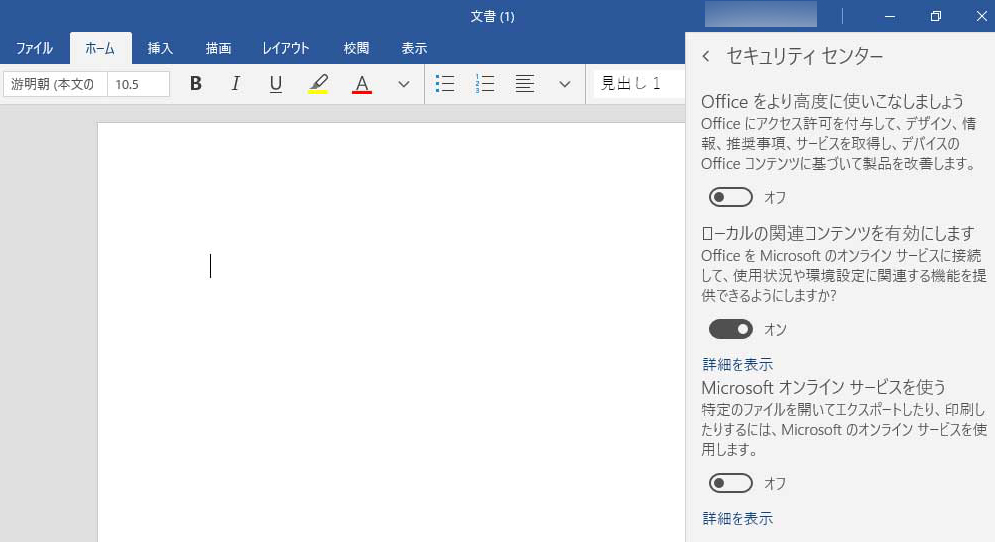The height and width of the screenshot is (542, 995).
Task: Turn off ローカルの関連コンテンツ toggle
Action: coord(730,329)
